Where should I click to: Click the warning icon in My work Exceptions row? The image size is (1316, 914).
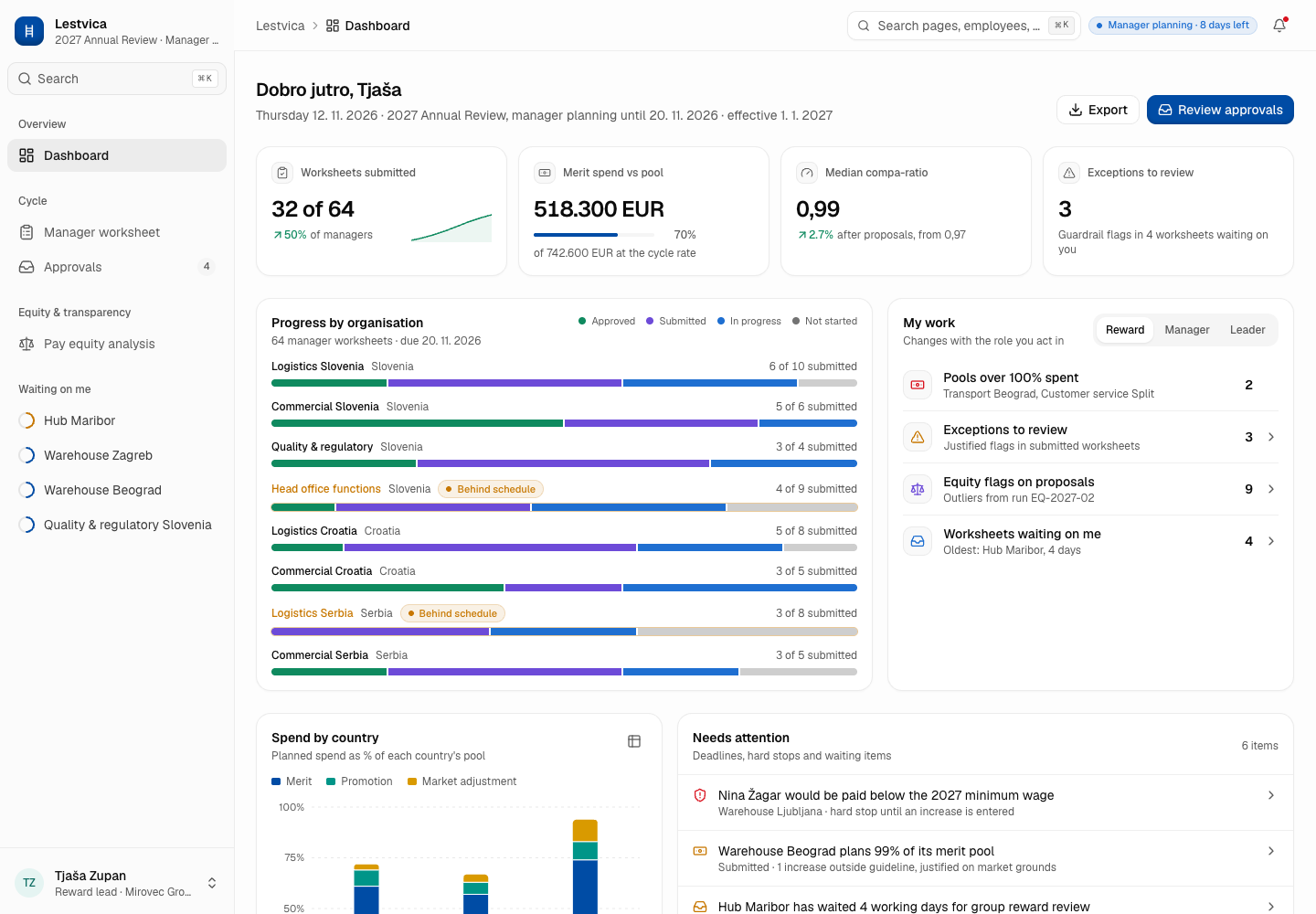click(x=918, y=437)
